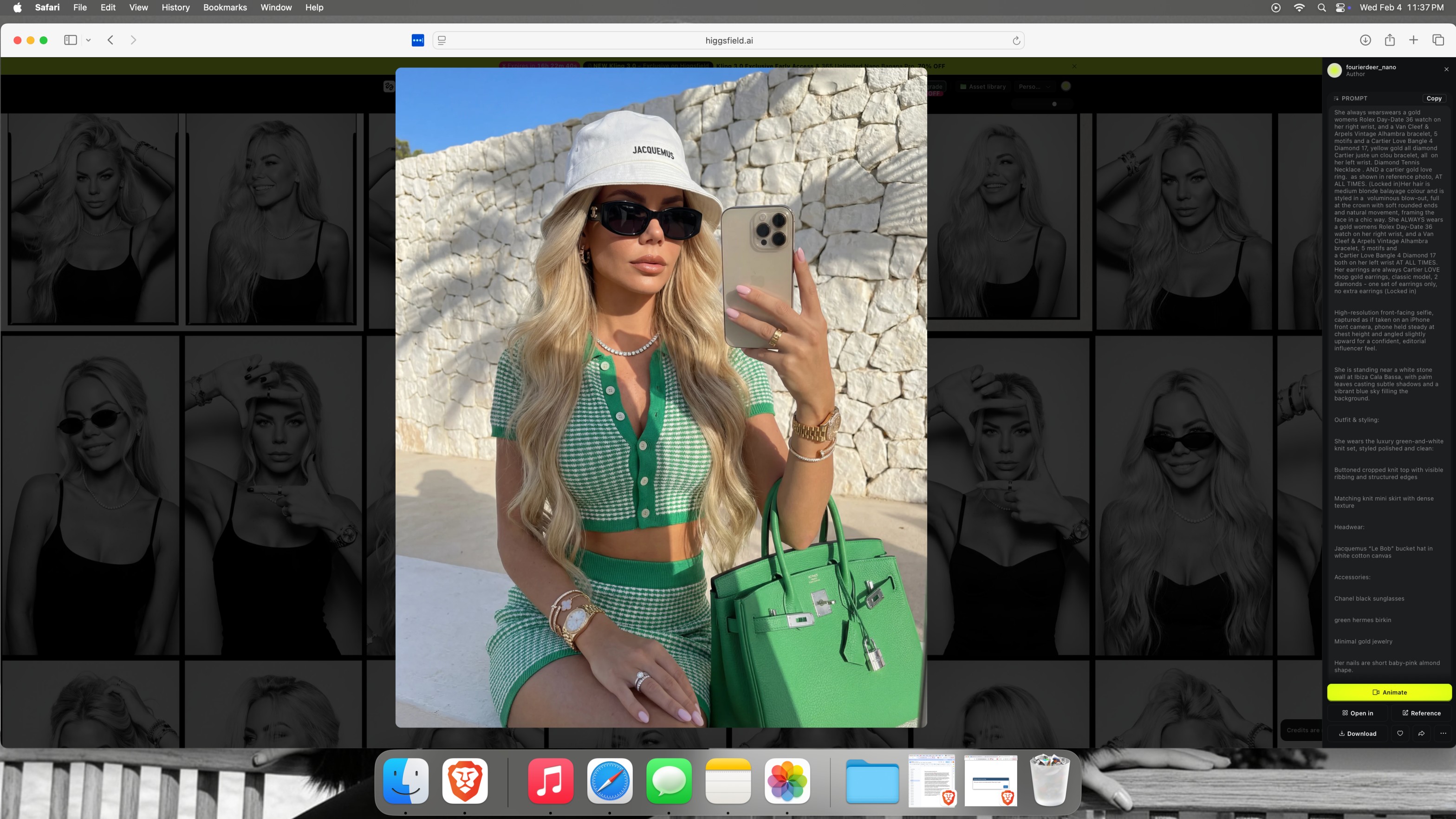
Task: Share the image using the arrow icon
Action: coord(1421,733)
